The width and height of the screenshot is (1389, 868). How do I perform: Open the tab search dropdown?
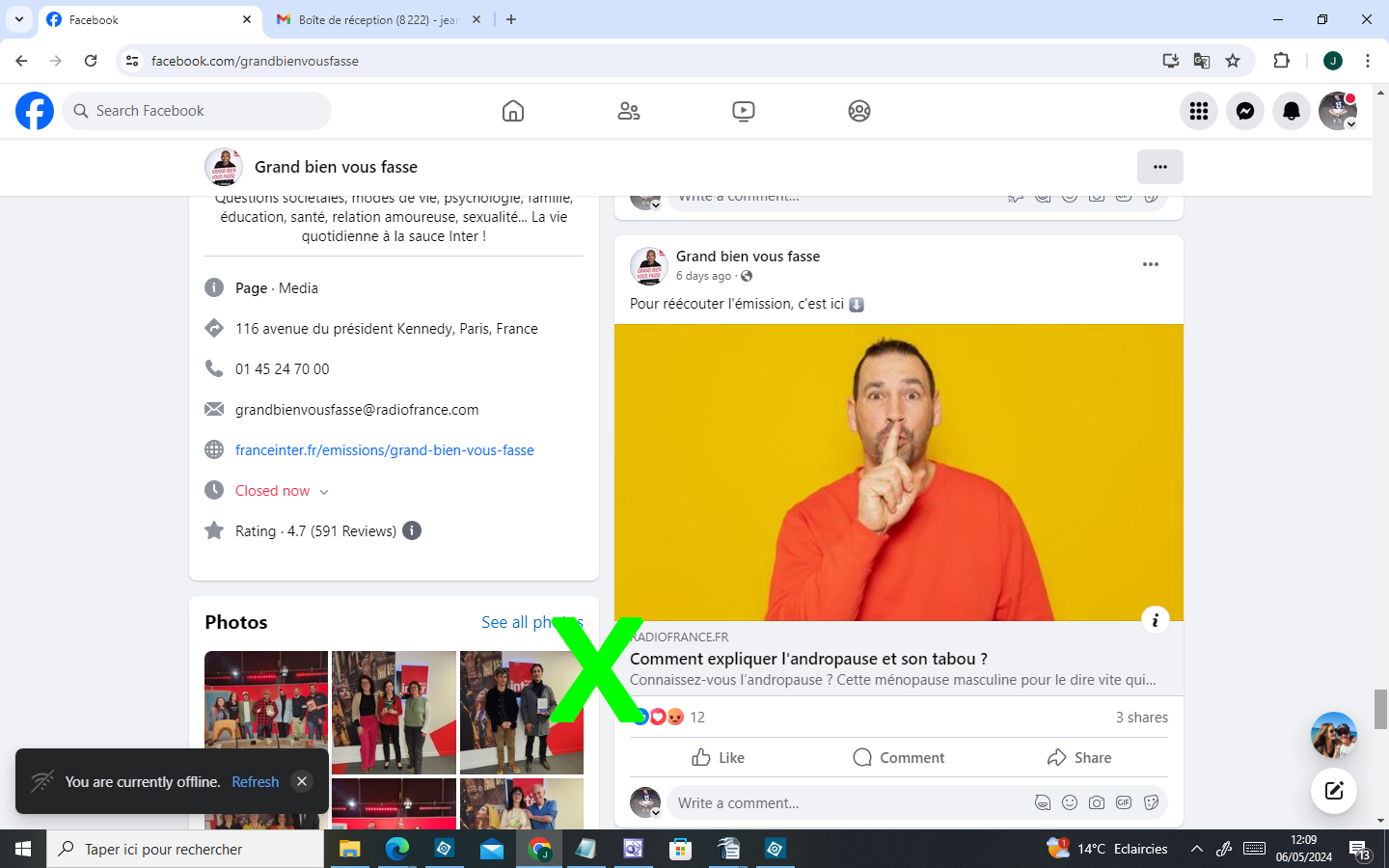tap(18, 19)
